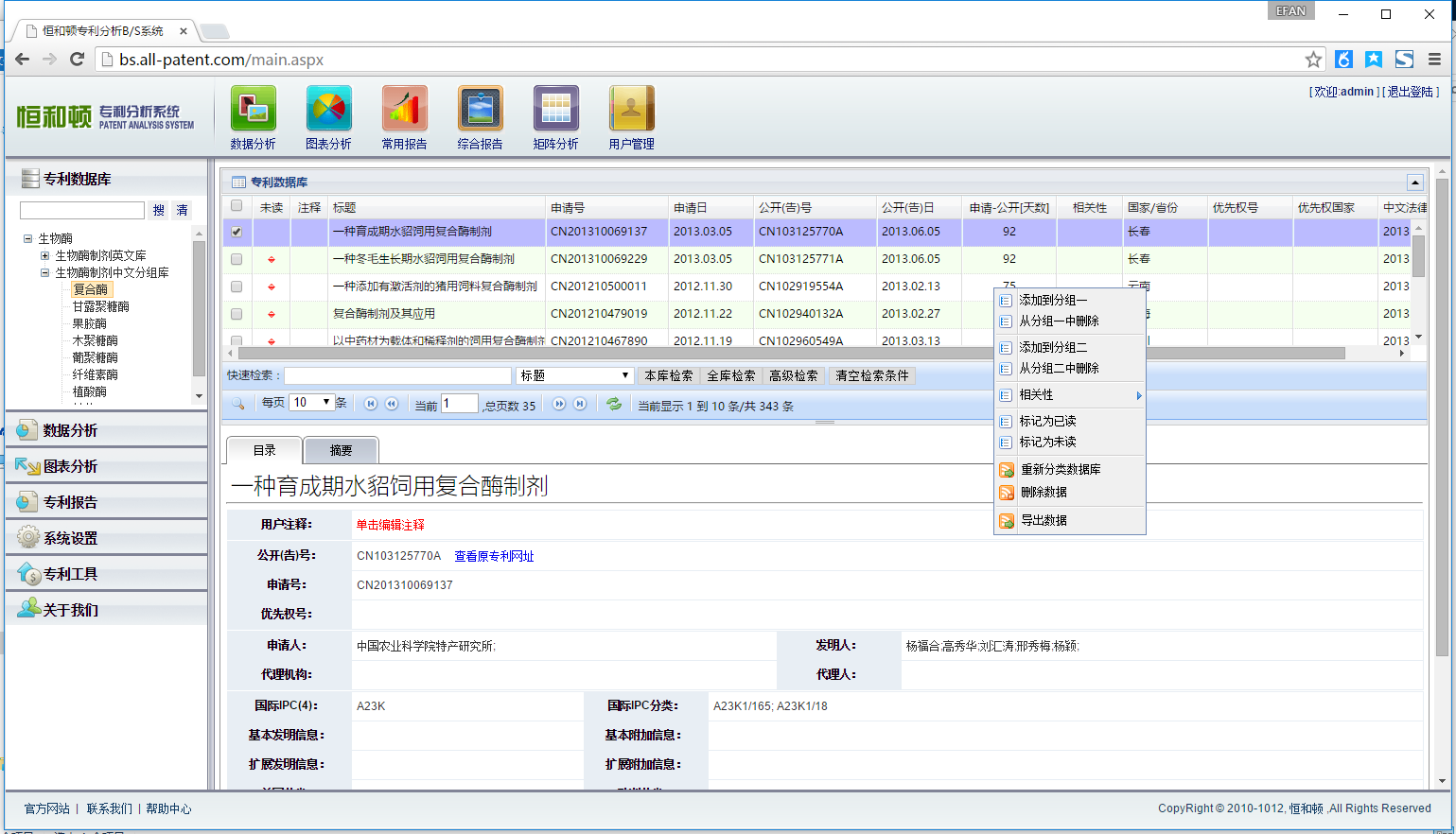Screen dimensions: 1456x834
Task: Open the 图表分析 pie chart icon
Action: (328, 109)
